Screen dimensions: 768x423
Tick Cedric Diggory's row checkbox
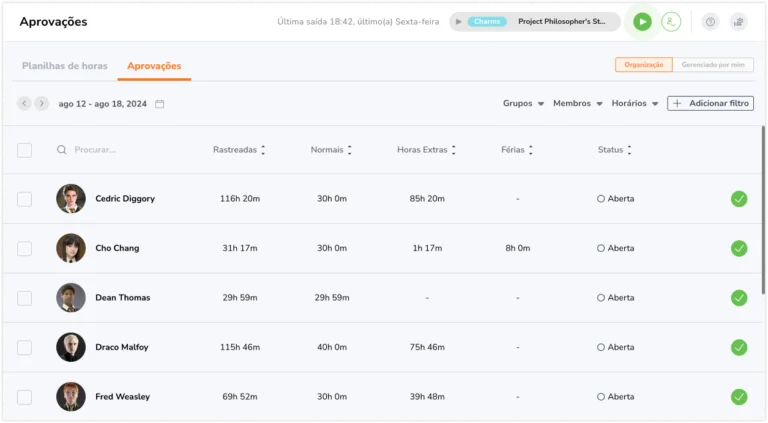click(x=24, y=199)
